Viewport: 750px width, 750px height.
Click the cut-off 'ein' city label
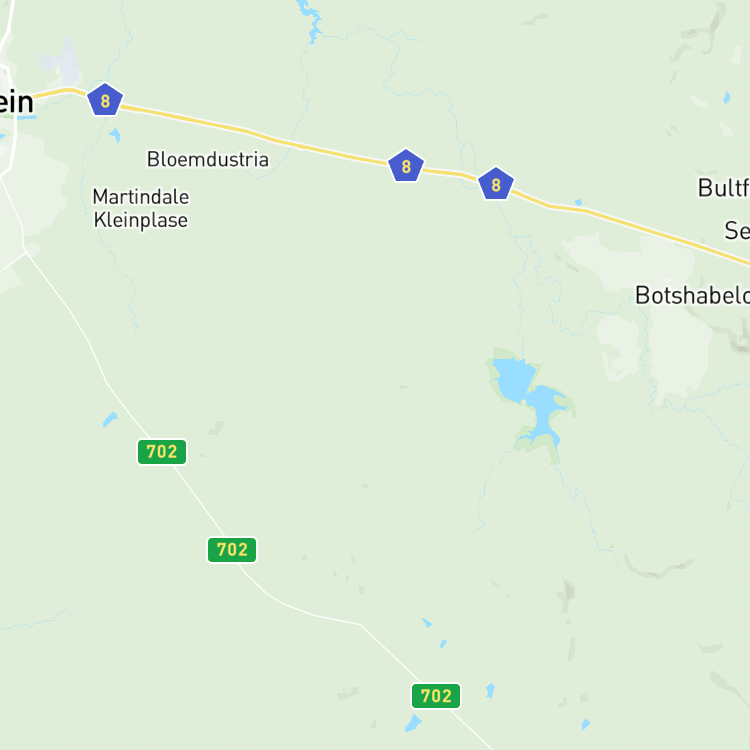(17, 102)
